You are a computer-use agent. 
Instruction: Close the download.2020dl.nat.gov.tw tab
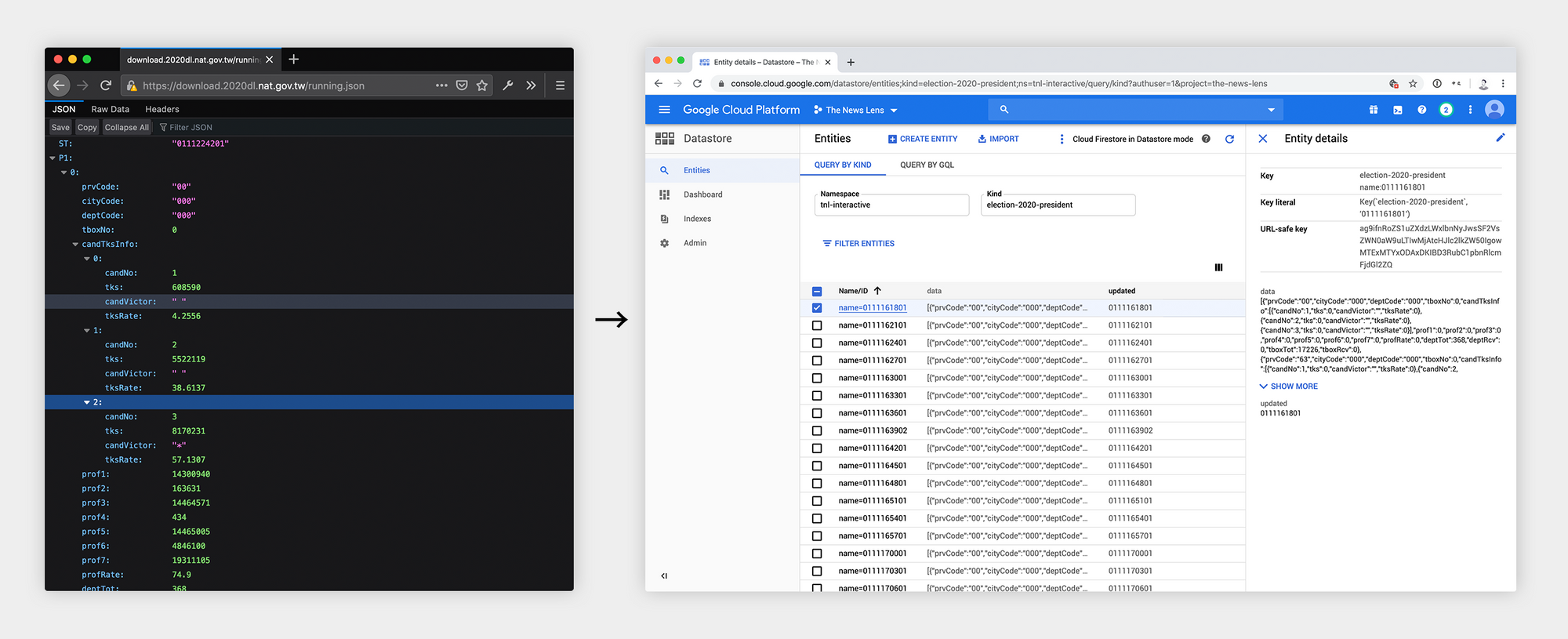click(x=269, y=60)
